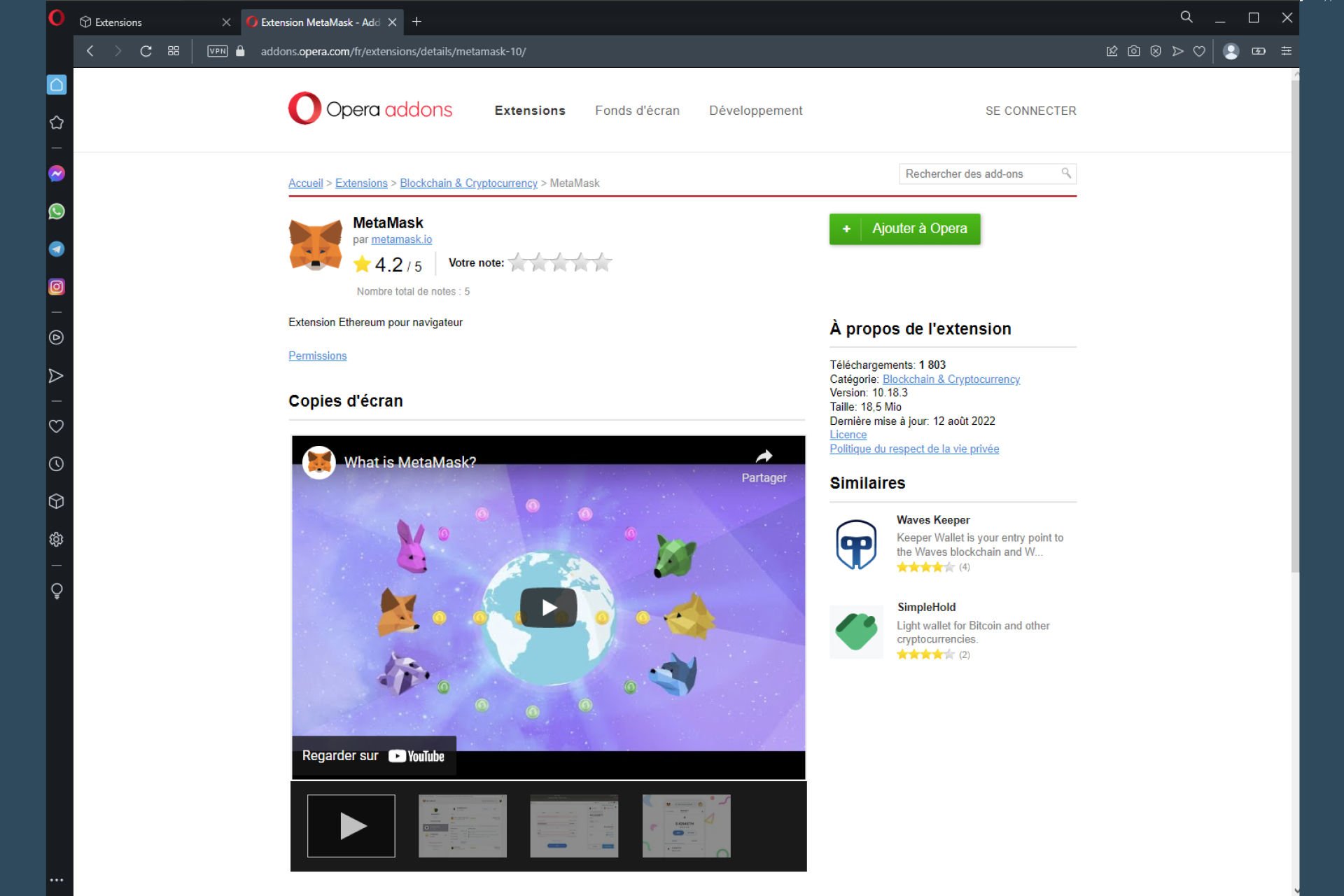The image size is (1344, 896).
Task: Open the ad blocker shield icon
Action: [x=1156, y=51]
